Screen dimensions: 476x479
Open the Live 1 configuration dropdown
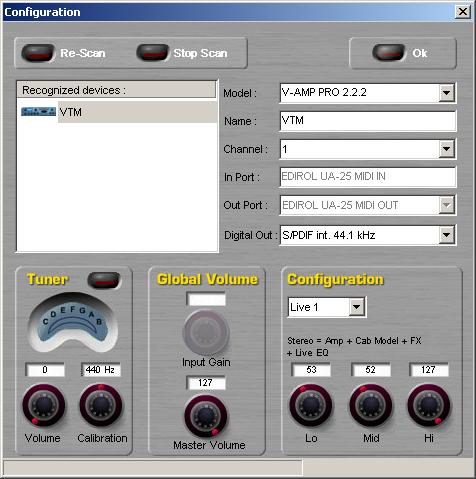[x=357, y=307]
